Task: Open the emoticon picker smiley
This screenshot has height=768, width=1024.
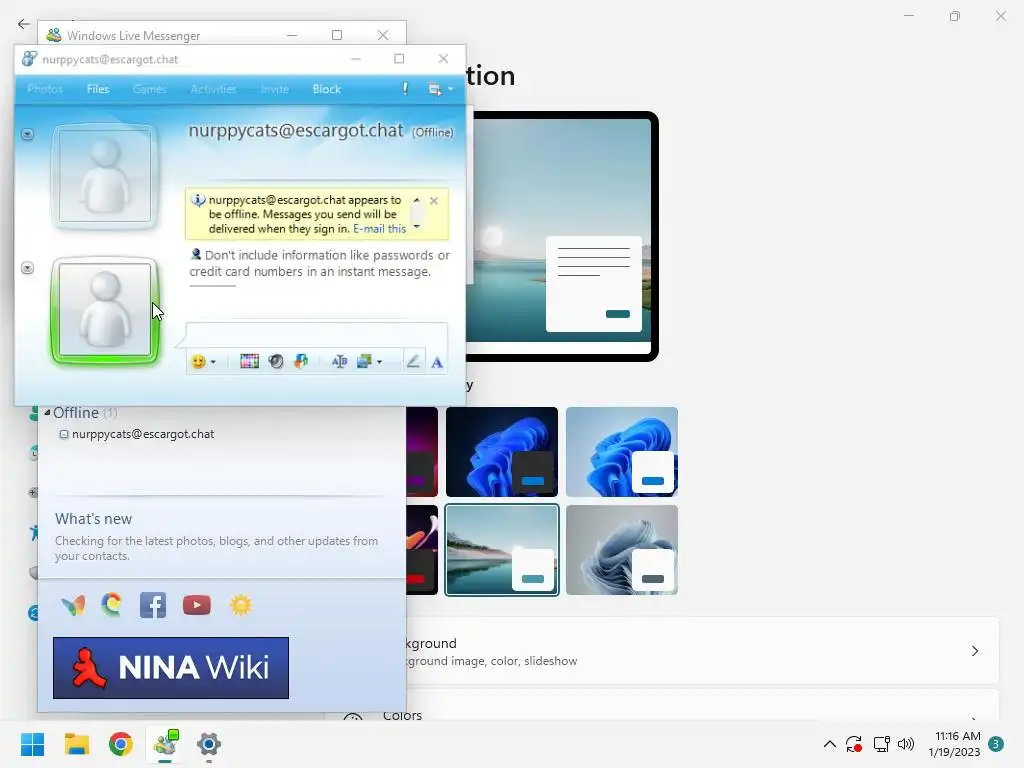Action: point(198,361)
